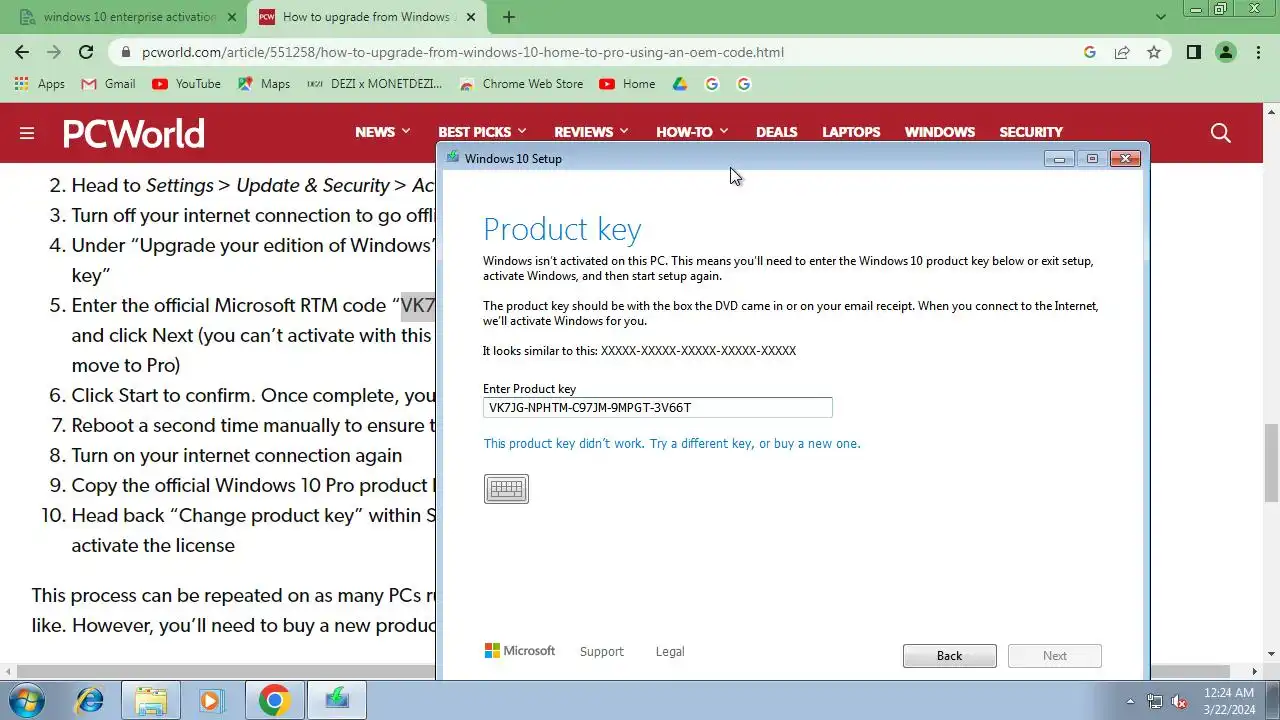This screenshot has height=720, width=1280.
Task: Click the PCWorld search magnifier
Action: [x=1220, y=132]
